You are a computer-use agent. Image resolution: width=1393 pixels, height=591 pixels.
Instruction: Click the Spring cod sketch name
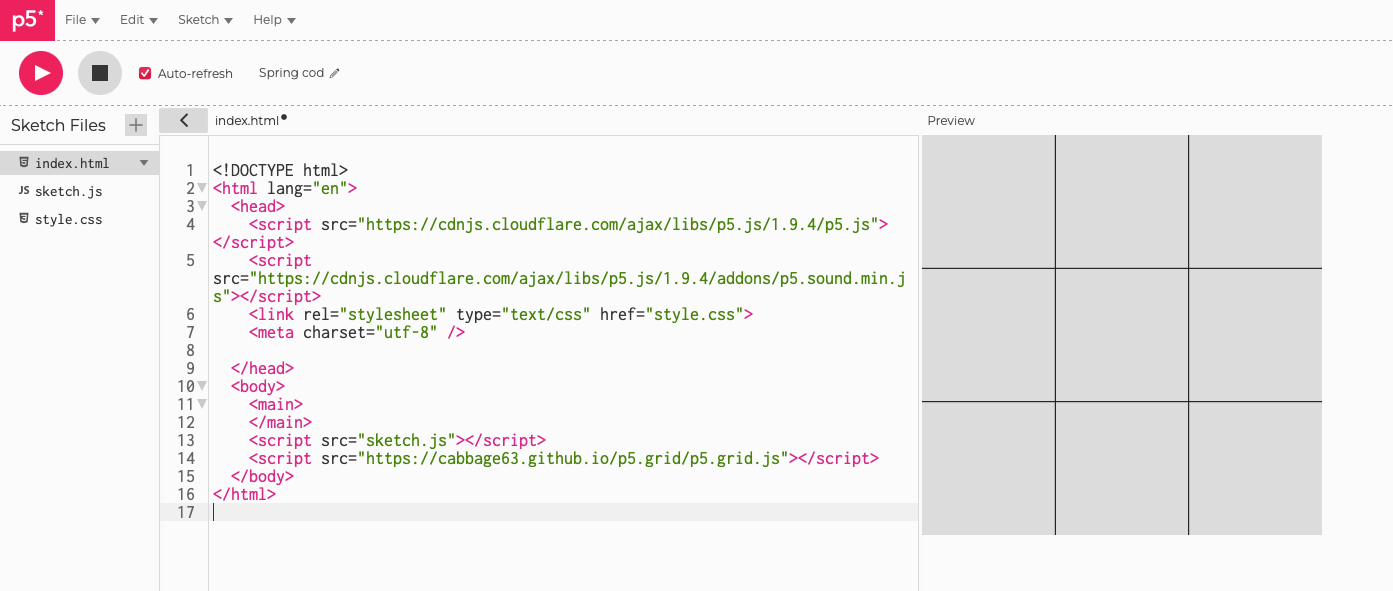click(291, 73)
